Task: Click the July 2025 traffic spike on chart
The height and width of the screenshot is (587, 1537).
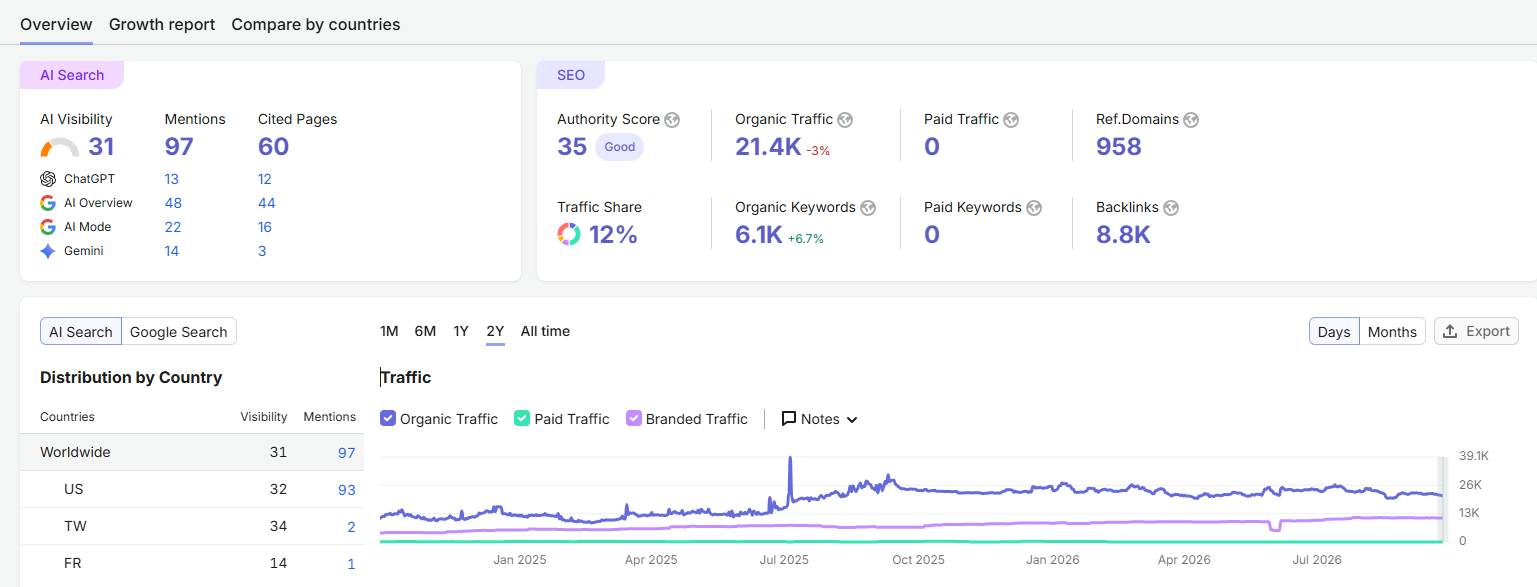Action: coord(790,460)
